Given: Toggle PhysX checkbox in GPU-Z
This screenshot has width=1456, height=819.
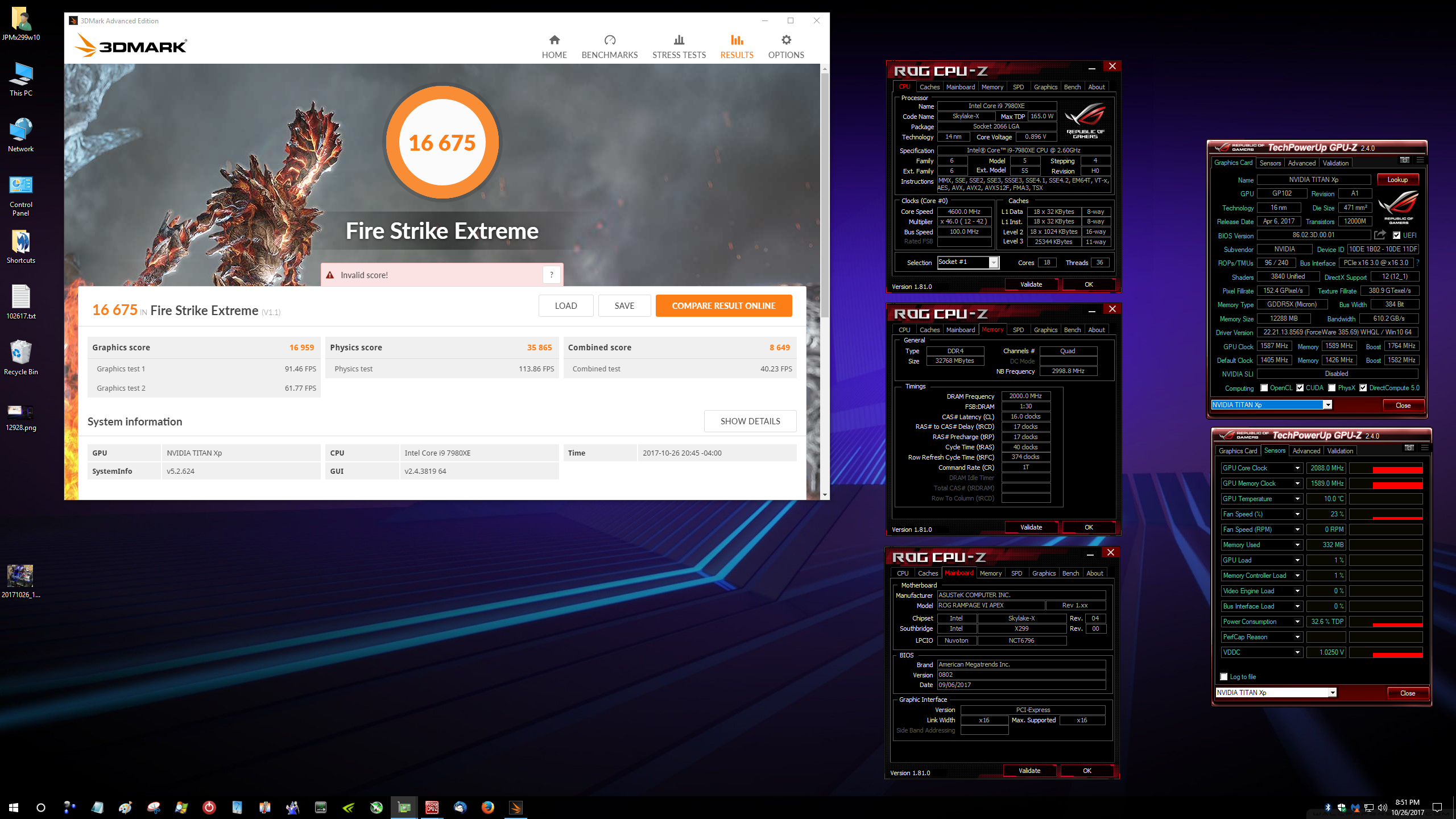Looking at the screenshot, I should 1332,388.
